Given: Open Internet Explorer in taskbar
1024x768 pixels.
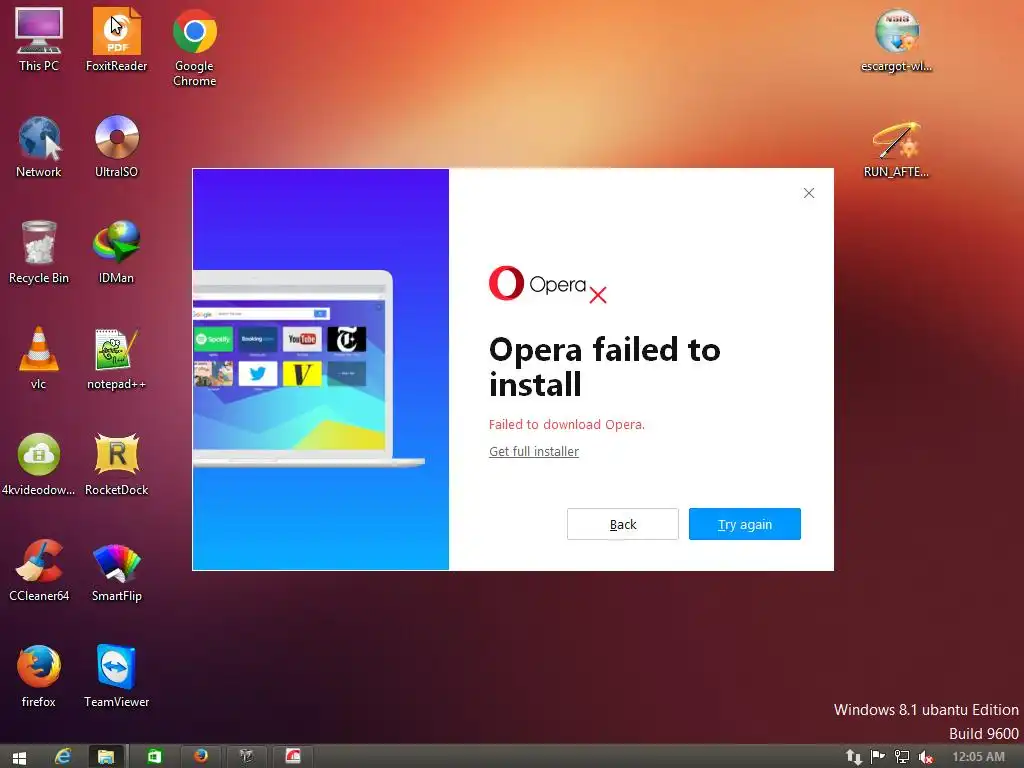Looking at the screenshot, I should (63, 756).
